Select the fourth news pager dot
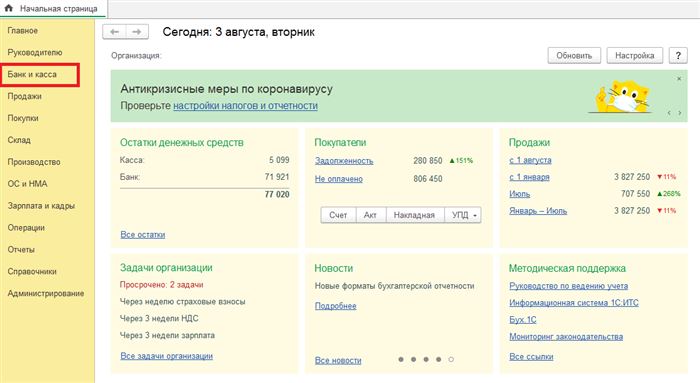Viewport: 700px width, 383px height. pyautogui.click(x=438, y=359)
